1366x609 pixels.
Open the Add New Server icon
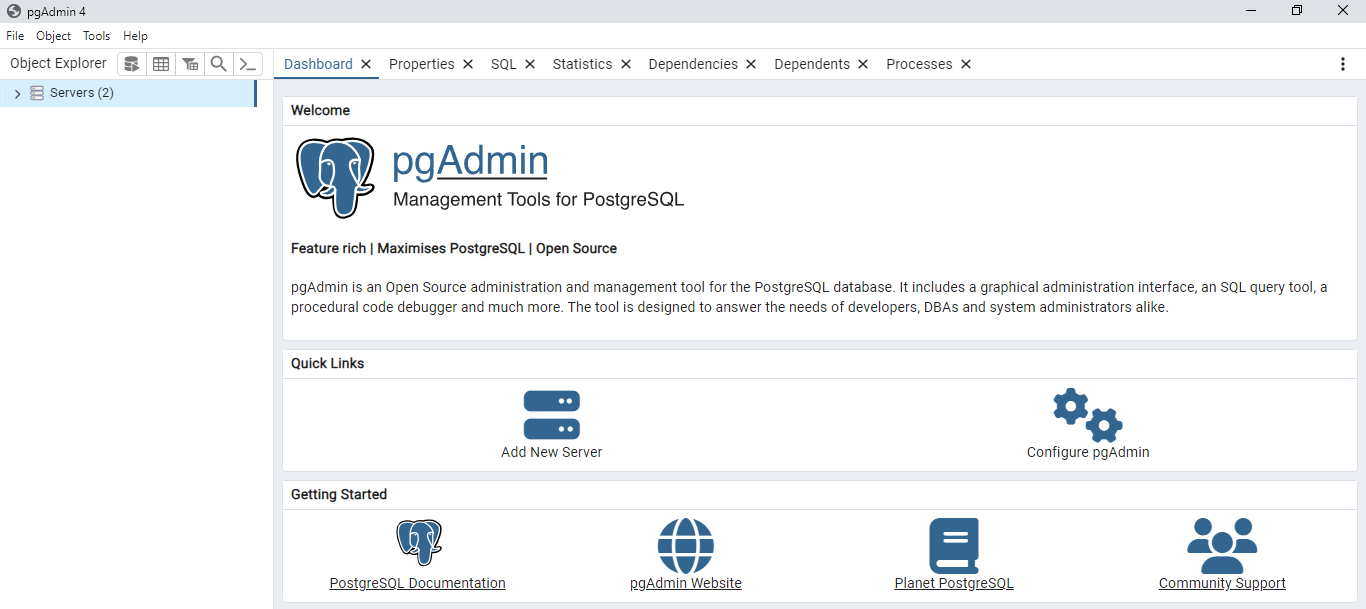tap(552, 415)
